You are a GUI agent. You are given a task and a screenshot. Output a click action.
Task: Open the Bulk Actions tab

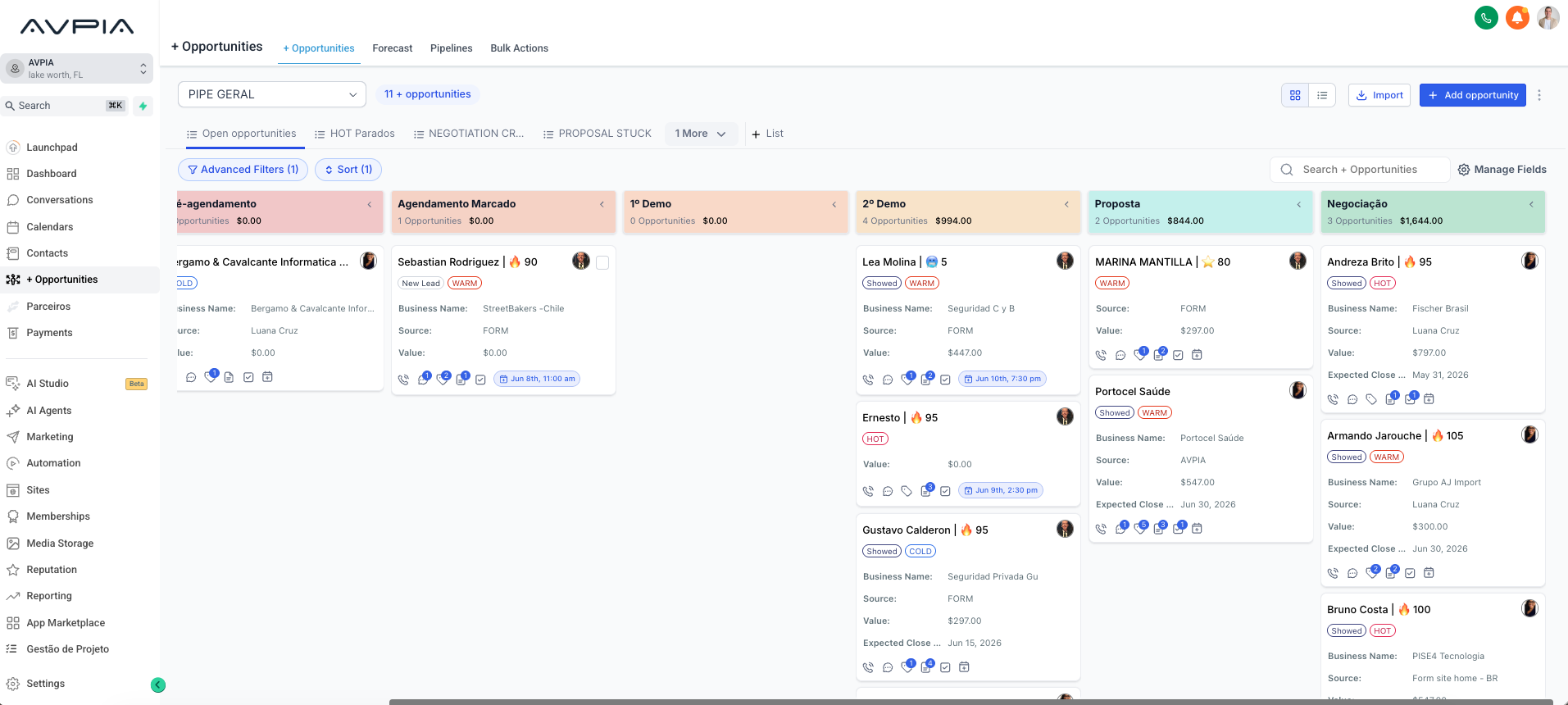pos(520,48)
